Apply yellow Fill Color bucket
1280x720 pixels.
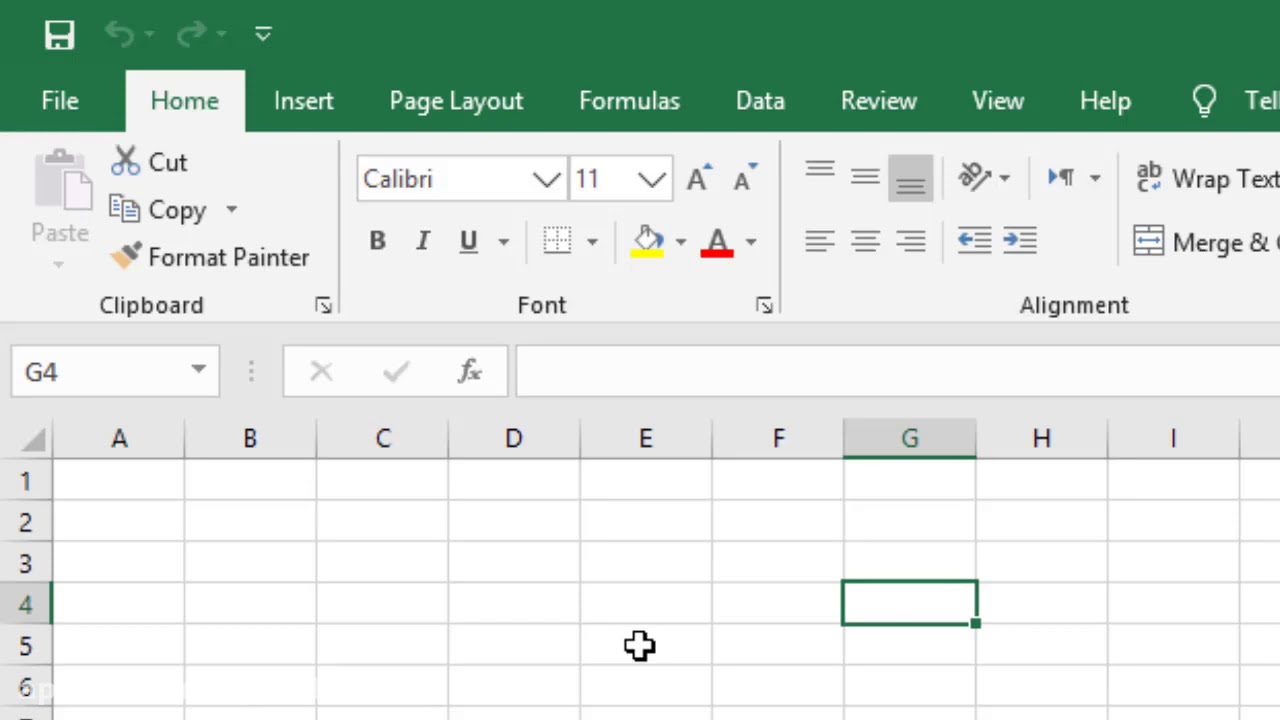pyautogui.click(x=648, y=241)
